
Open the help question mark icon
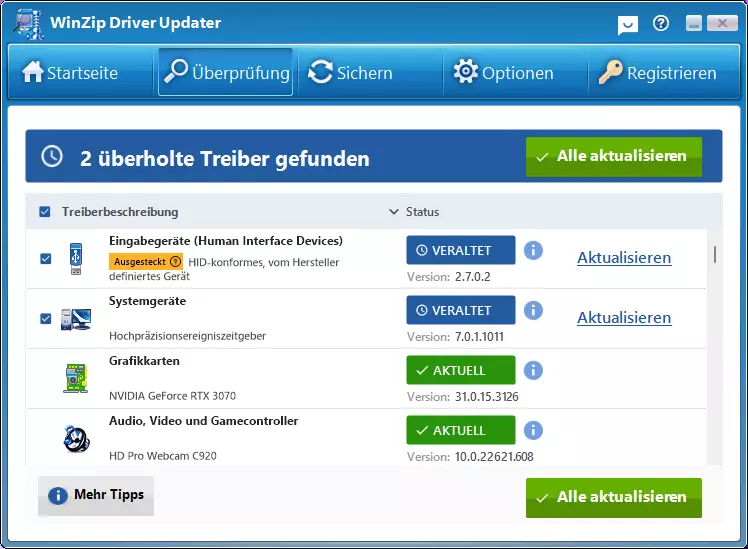pyautogui.click(x=661, y=23)
